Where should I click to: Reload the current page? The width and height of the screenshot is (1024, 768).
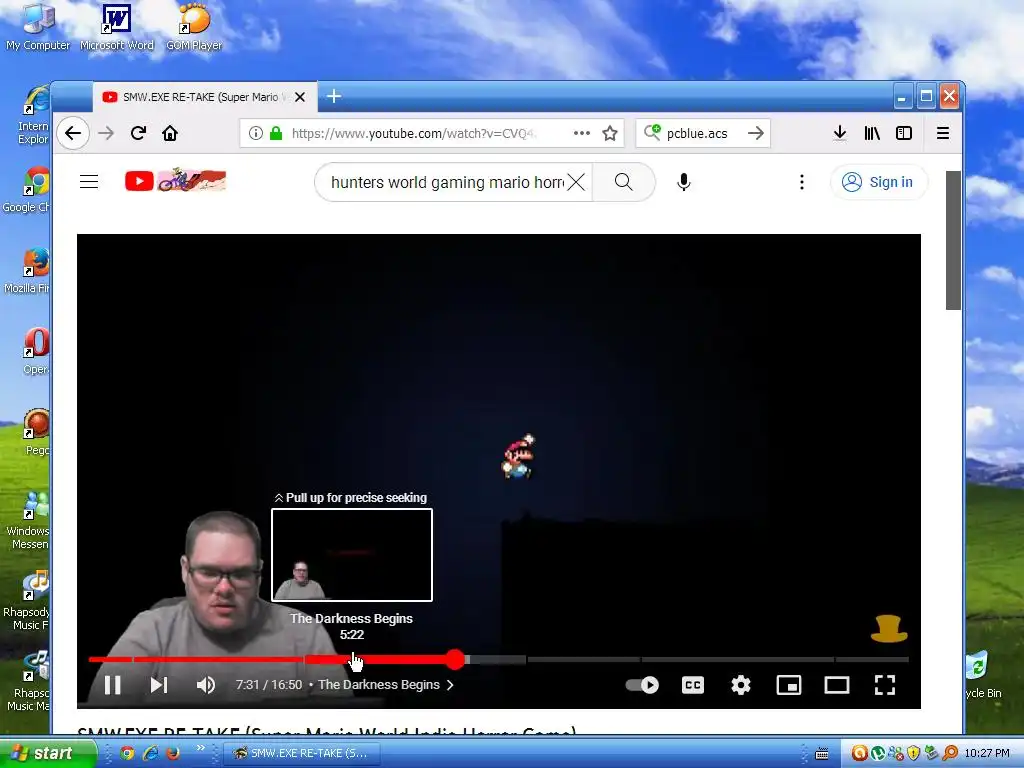138,133
